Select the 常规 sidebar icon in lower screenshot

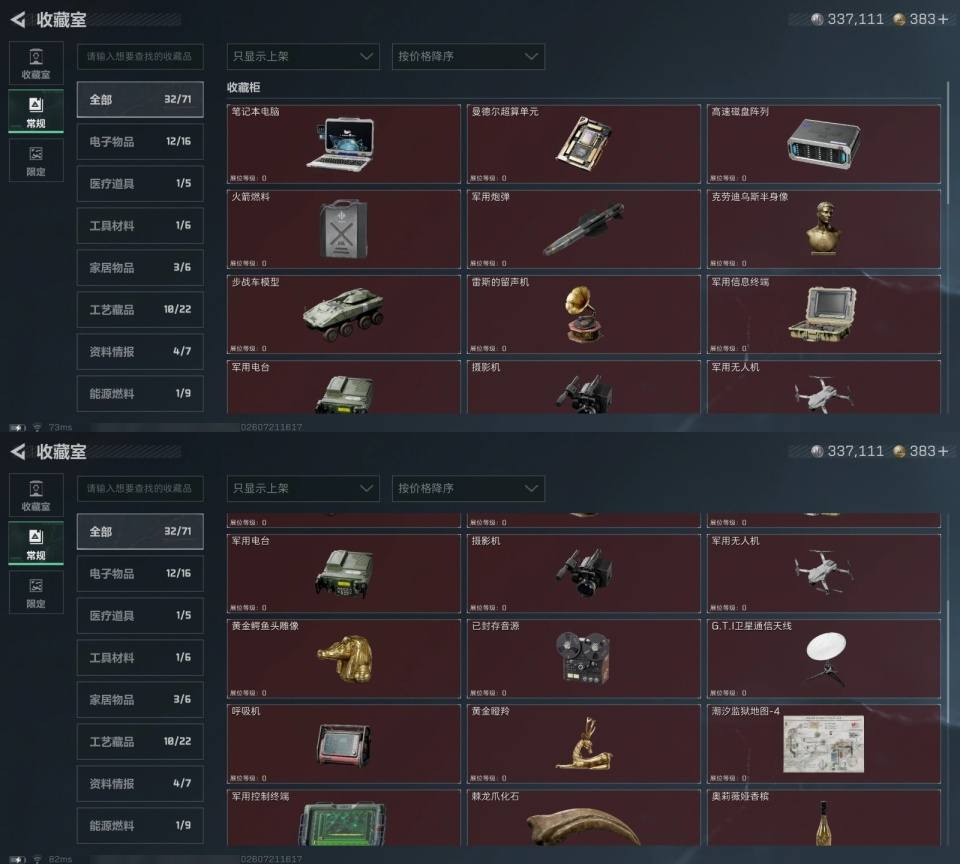coord(36,543)
